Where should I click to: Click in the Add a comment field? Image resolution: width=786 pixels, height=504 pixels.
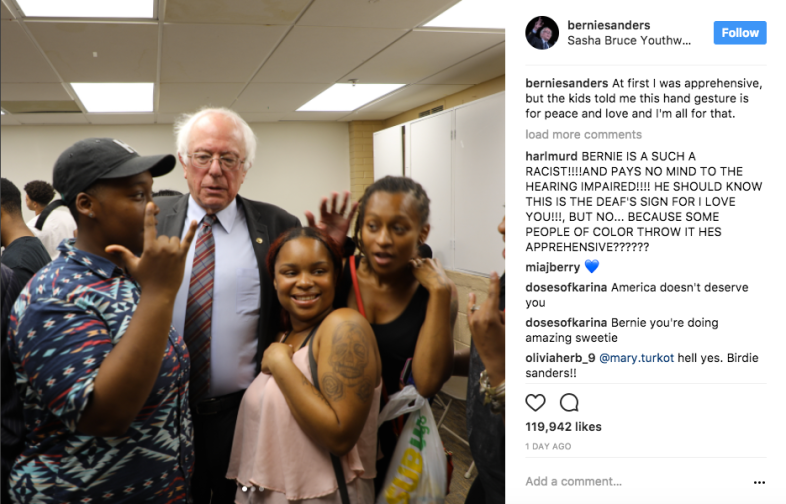click(x=637, y=481)
